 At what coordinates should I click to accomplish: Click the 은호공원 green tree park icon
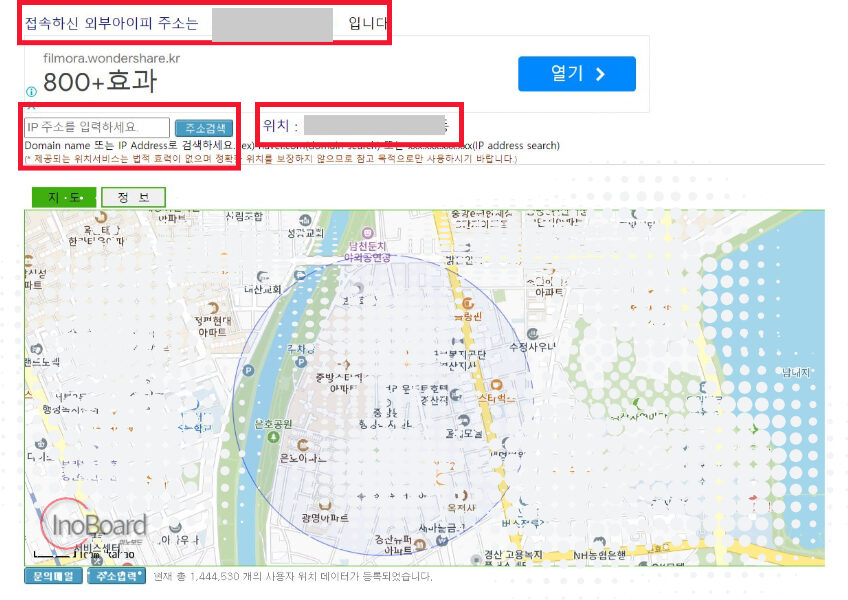click(x=273, y=437)
